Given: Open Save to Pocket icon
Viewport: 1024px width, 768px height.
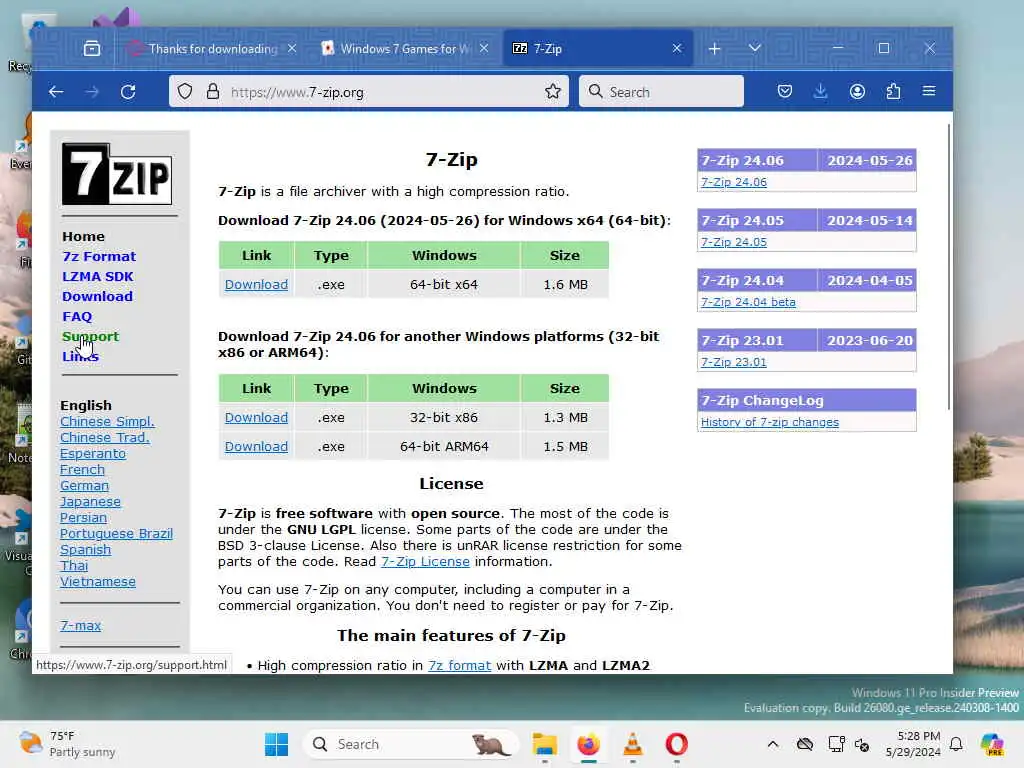Looking at the screenshot, I should 785,91.
